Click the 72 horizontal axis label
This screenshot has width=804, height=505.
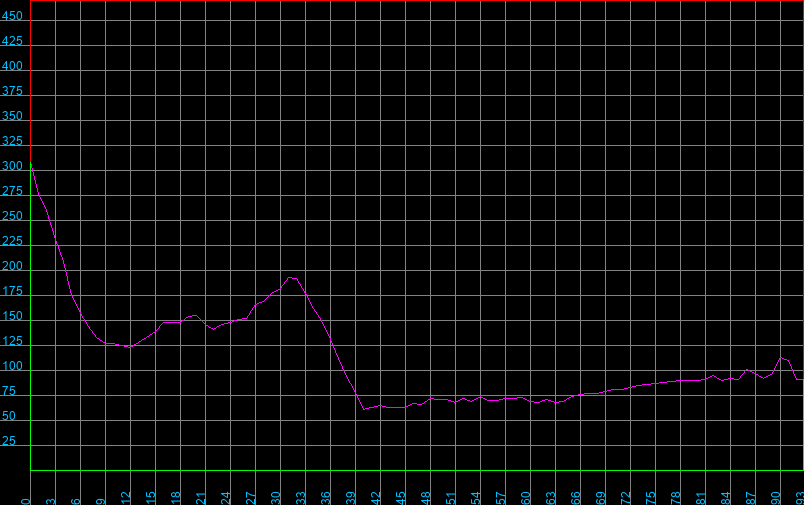(626, 498)
